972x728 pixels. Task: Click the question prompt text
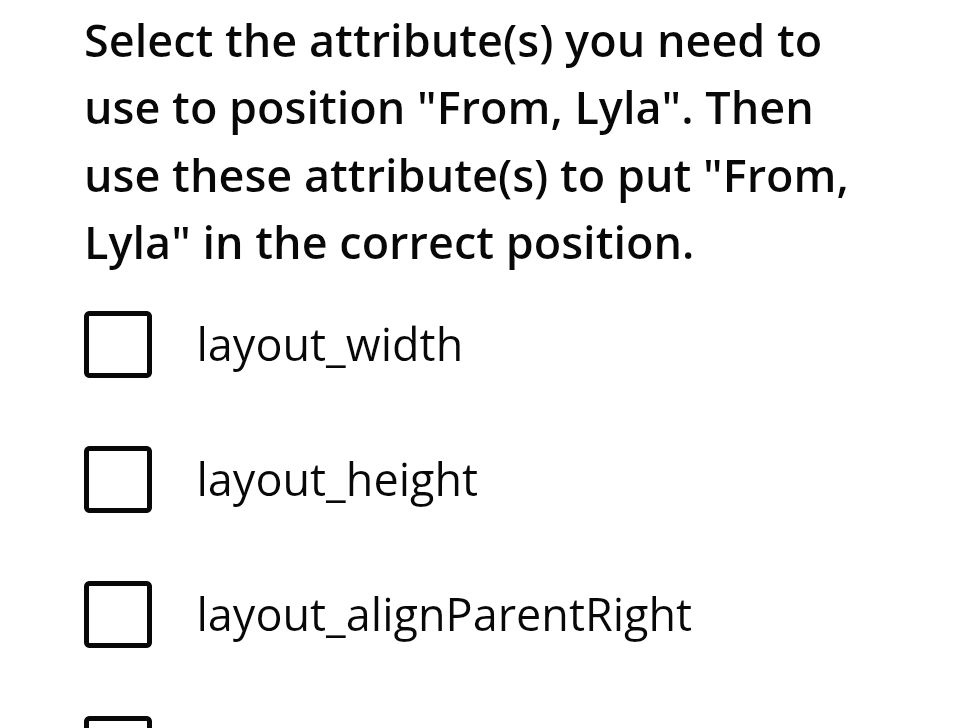[466, 140]
